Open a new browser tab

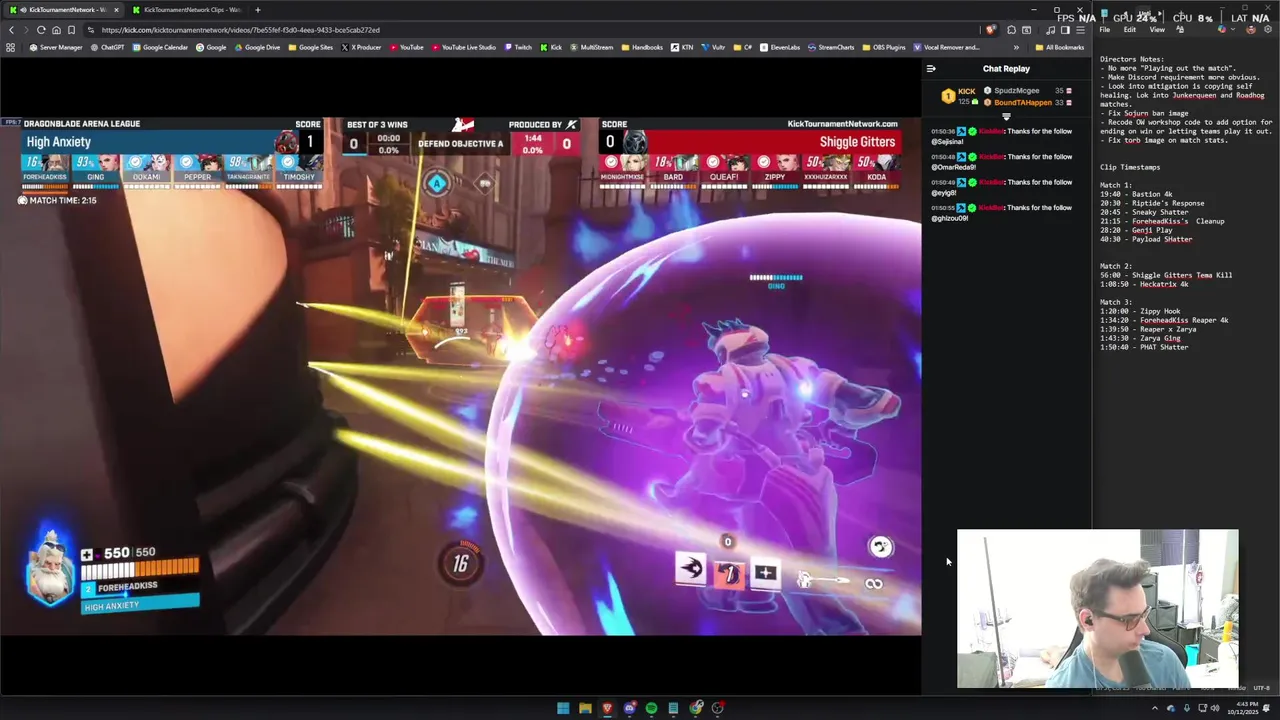pos(257,10)
